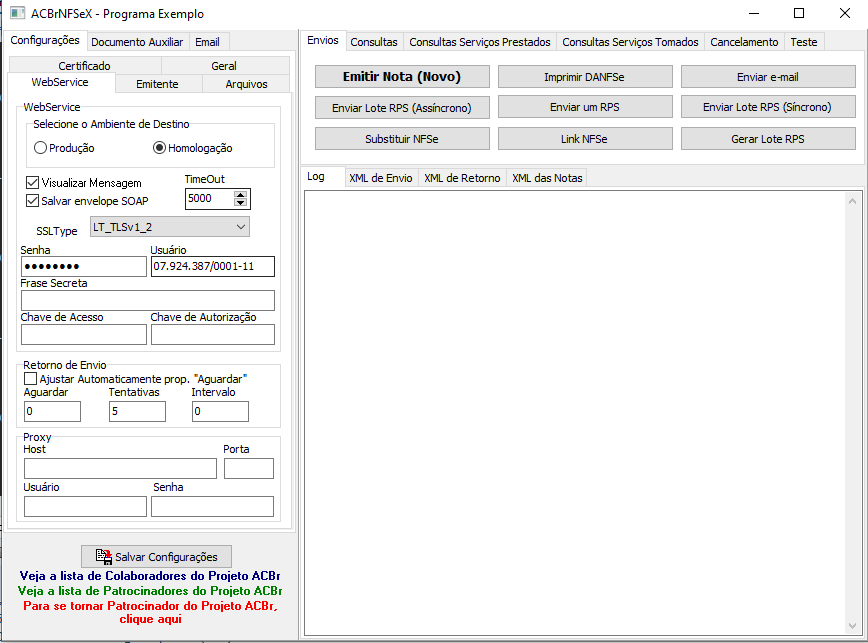Click the Intervalo value field

point(220,411)
